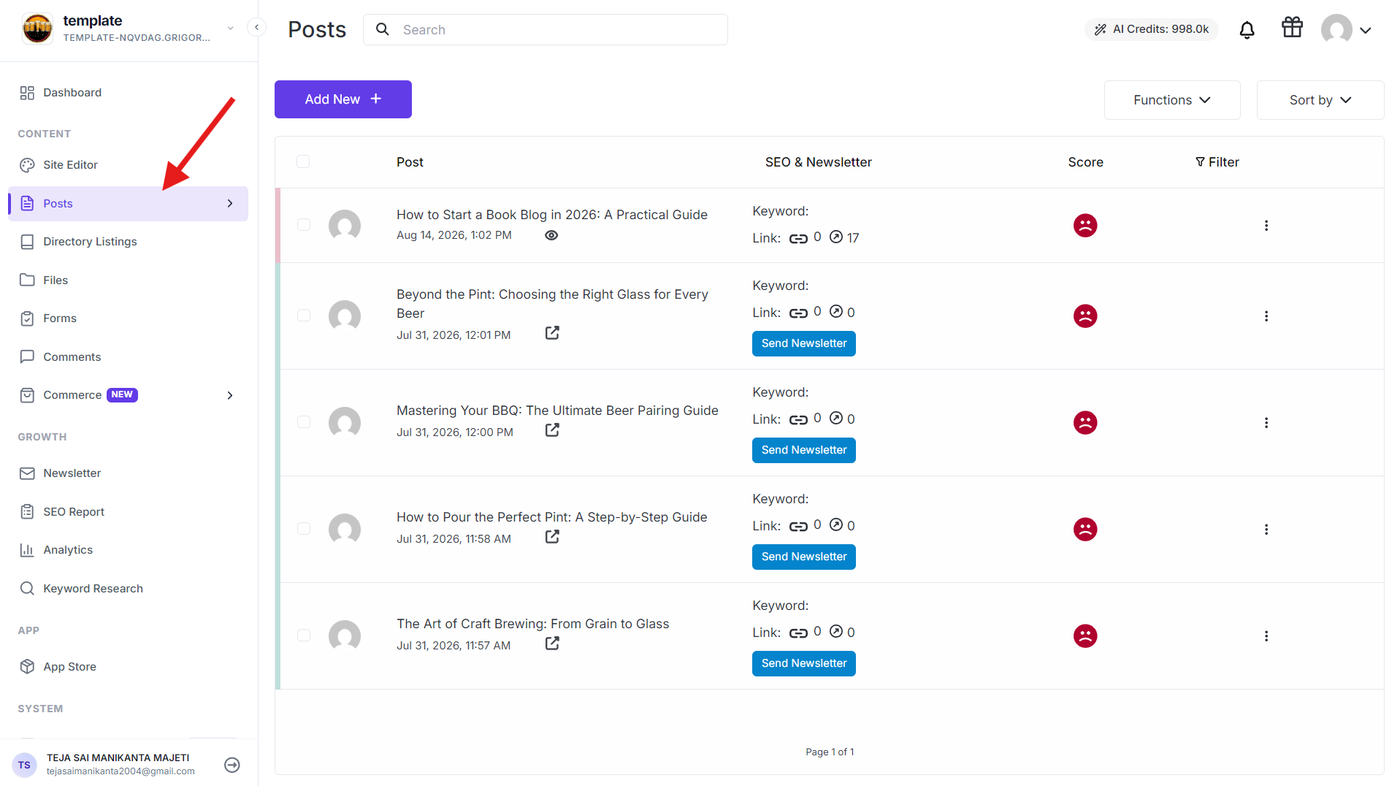Send Newsletter for Craft Brewing post

point(804,663)
